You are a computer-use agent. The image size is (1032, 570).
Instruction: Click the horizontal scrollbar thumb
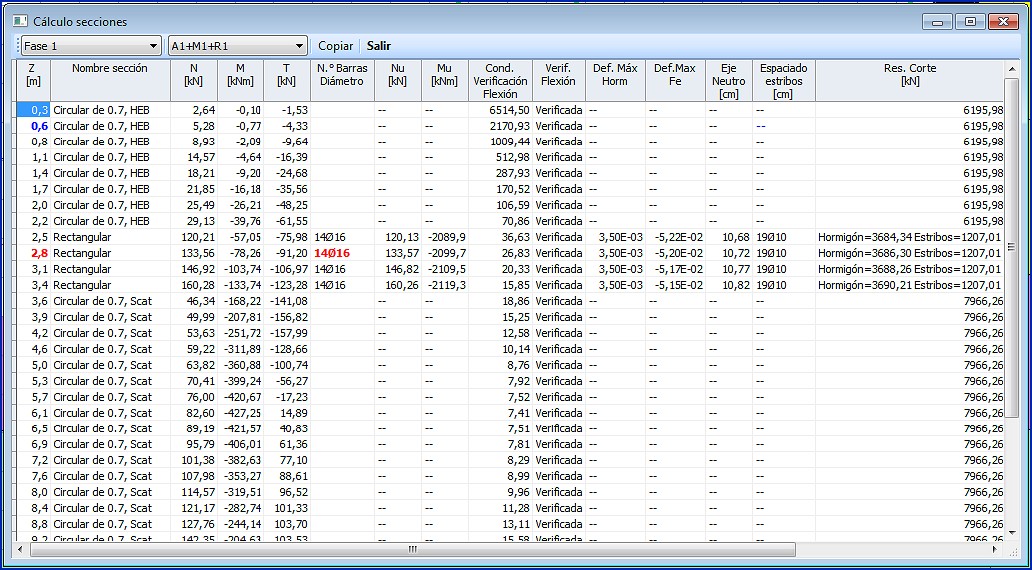coord(410,550)
